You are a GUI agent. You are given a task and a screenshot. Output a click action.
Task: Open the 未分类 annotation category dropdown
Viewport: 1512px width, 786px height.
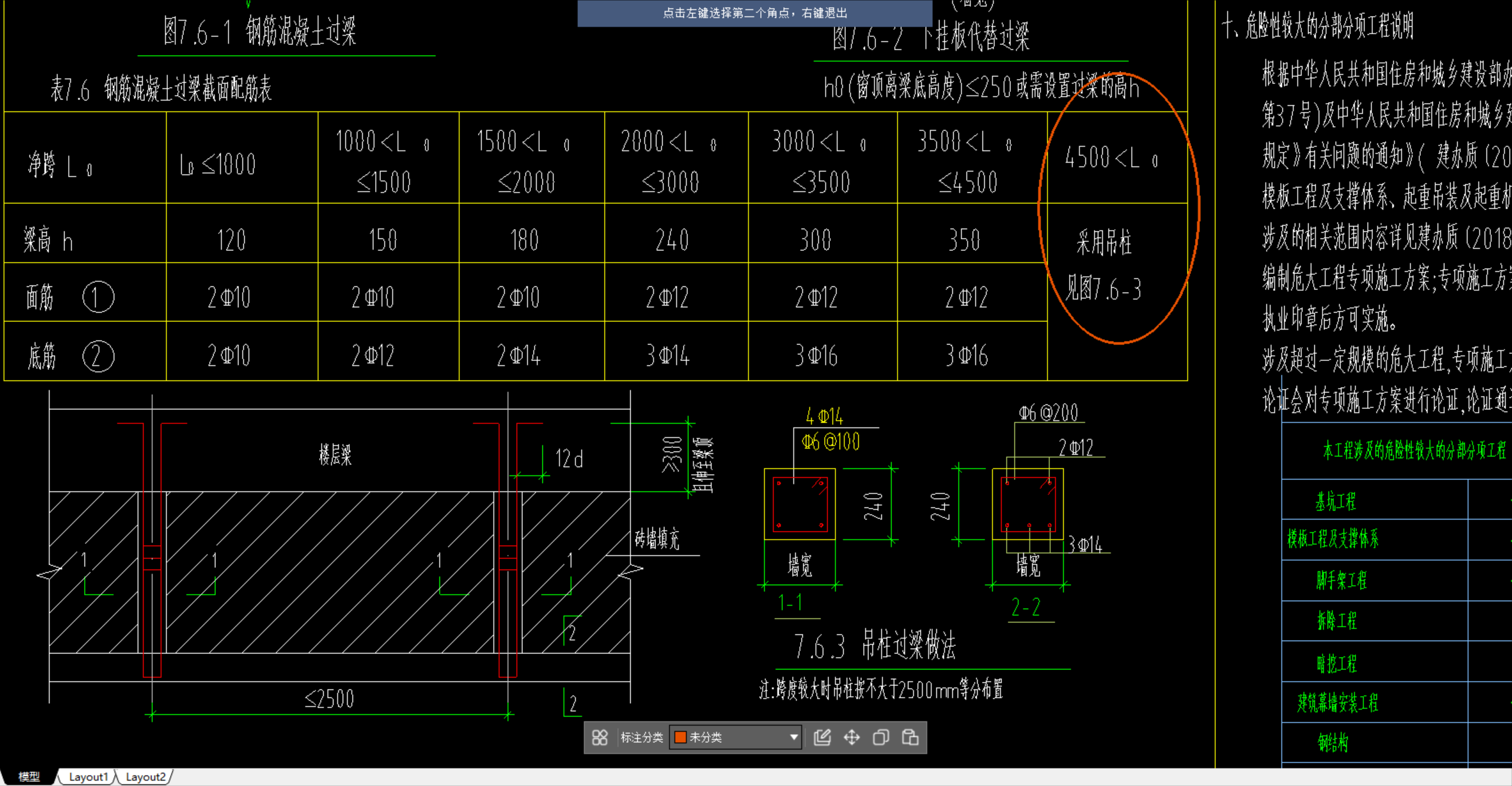pyautogui.click(x=734, y=737)
